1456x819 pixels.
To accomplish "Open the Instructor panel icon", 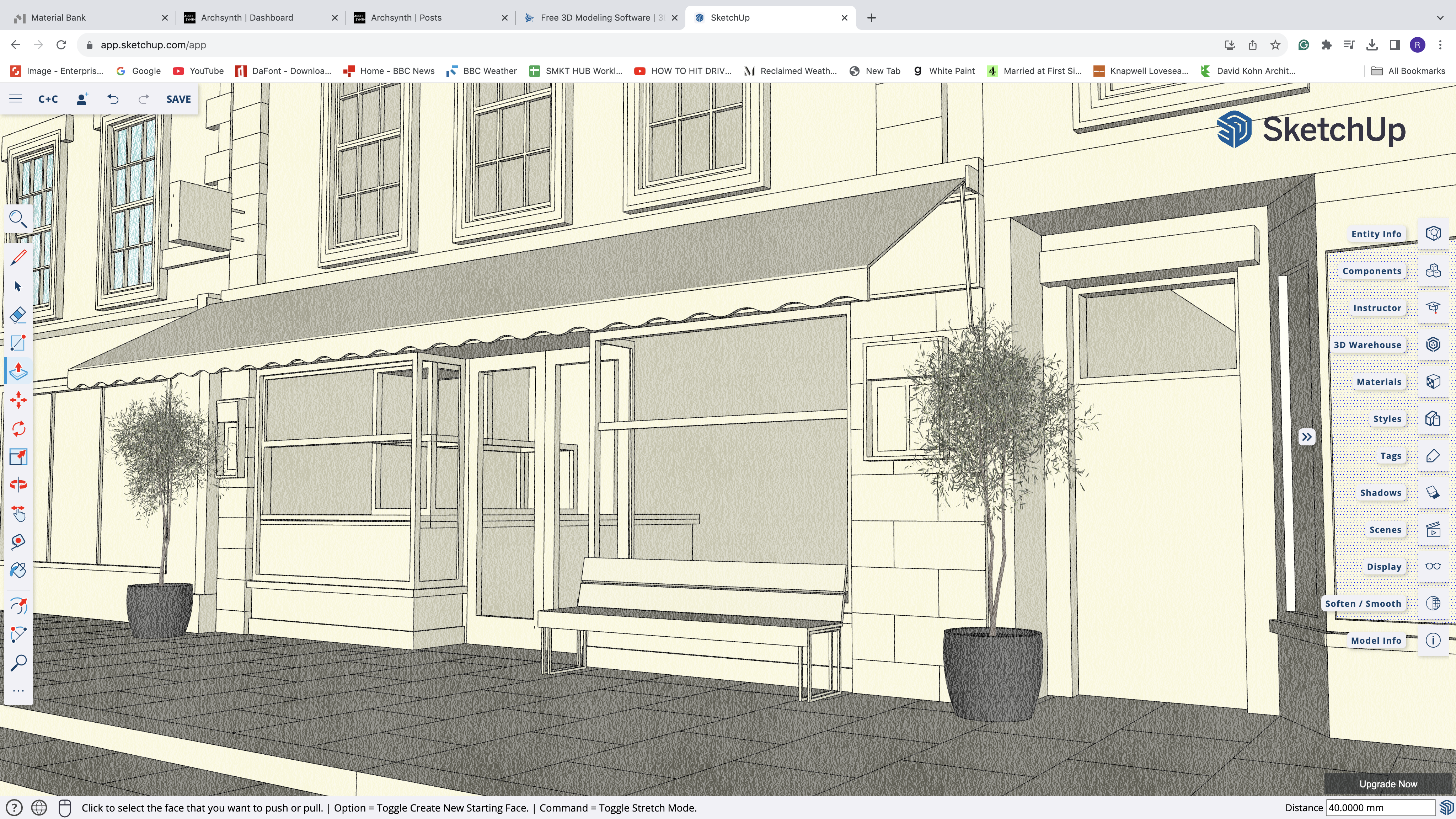I will coord(1433,307).
